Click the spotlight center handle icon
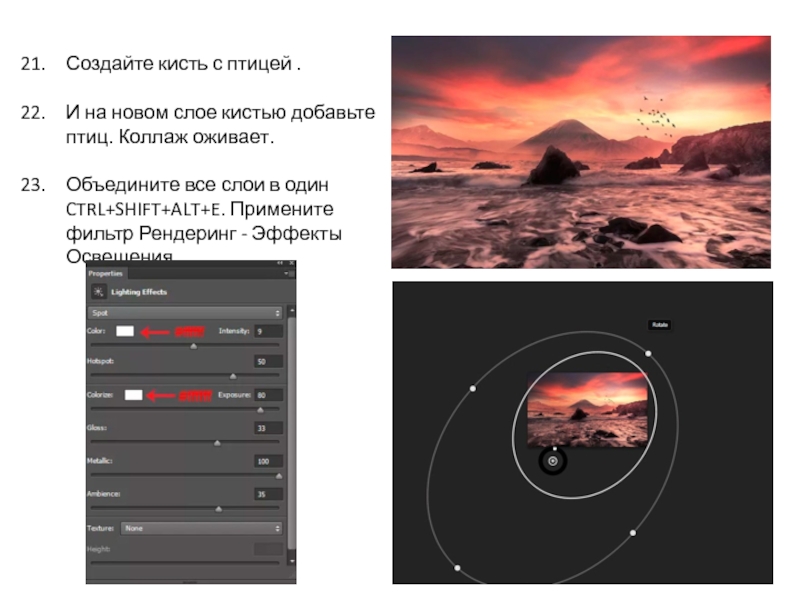800x600 pixels. click(553, 461)
